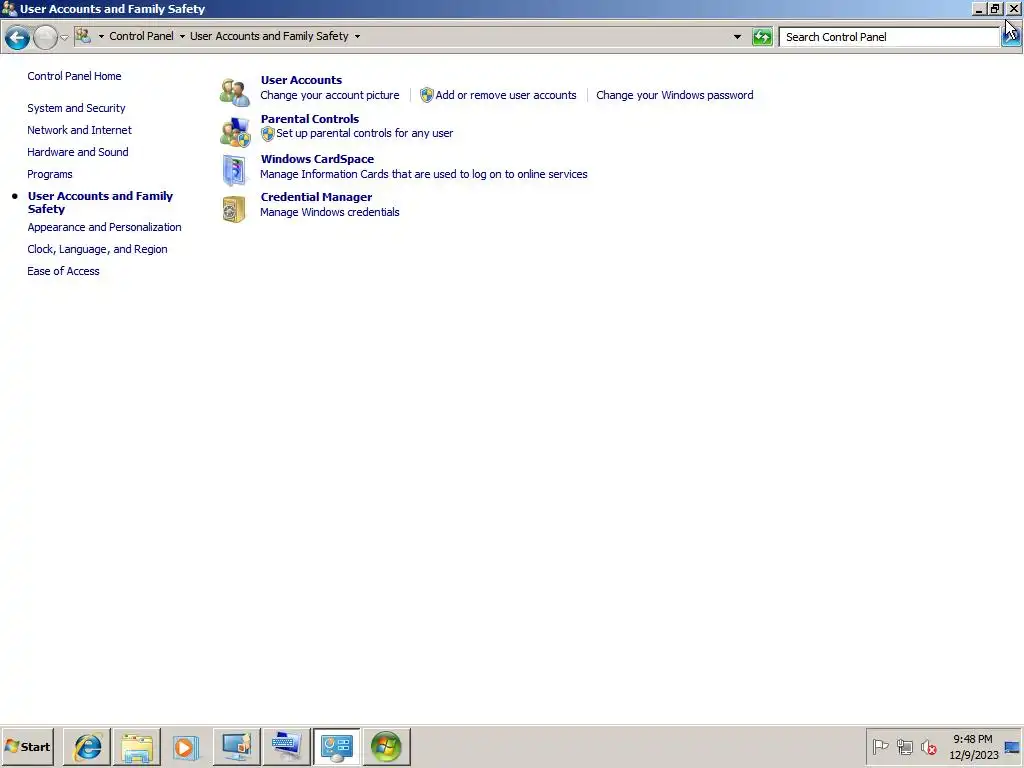Open Windows Media Player from taskbar
Screen dimensions: 1024x768
186,746
